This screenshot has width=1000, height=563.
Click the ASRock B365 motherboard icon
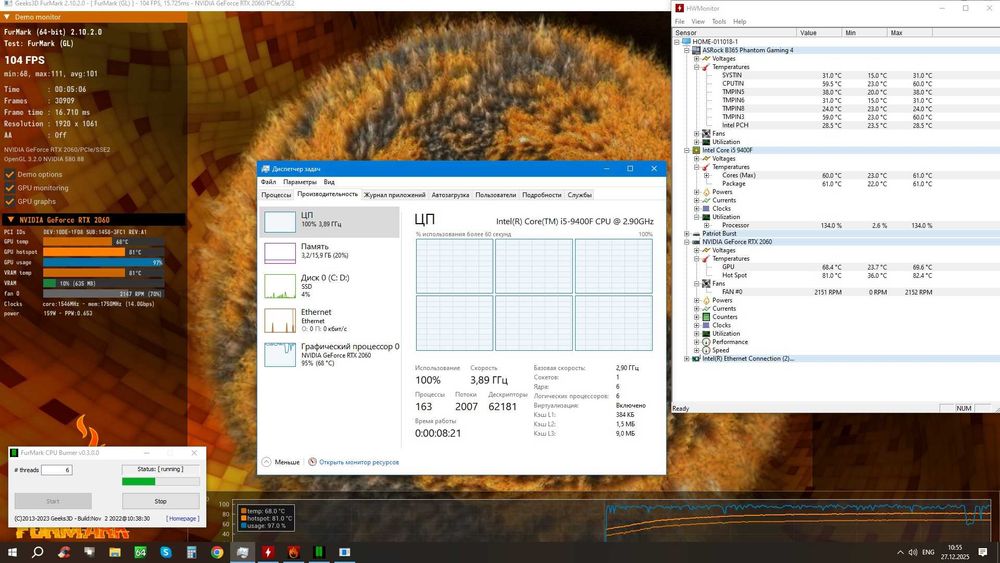tap(696, 50)
